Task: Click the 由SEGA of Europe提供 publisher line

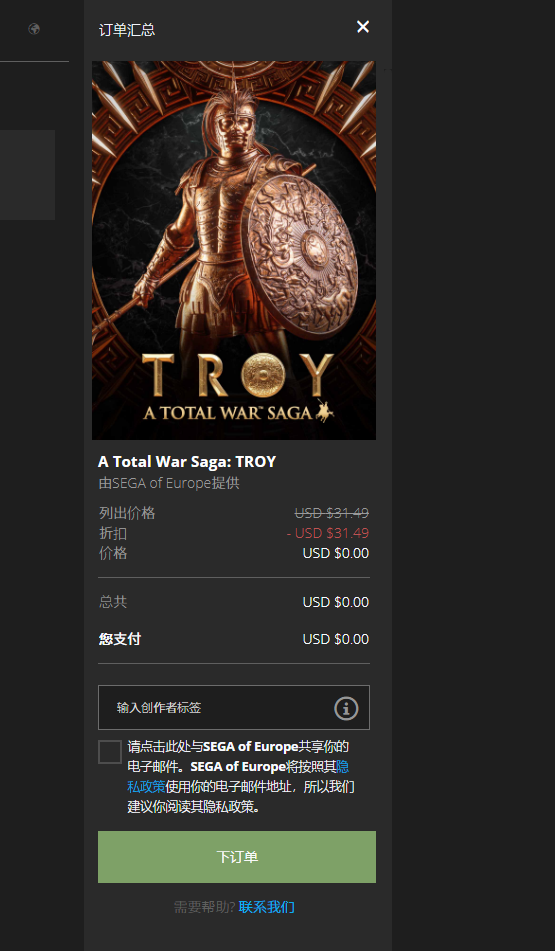Action: coord(169,483)
